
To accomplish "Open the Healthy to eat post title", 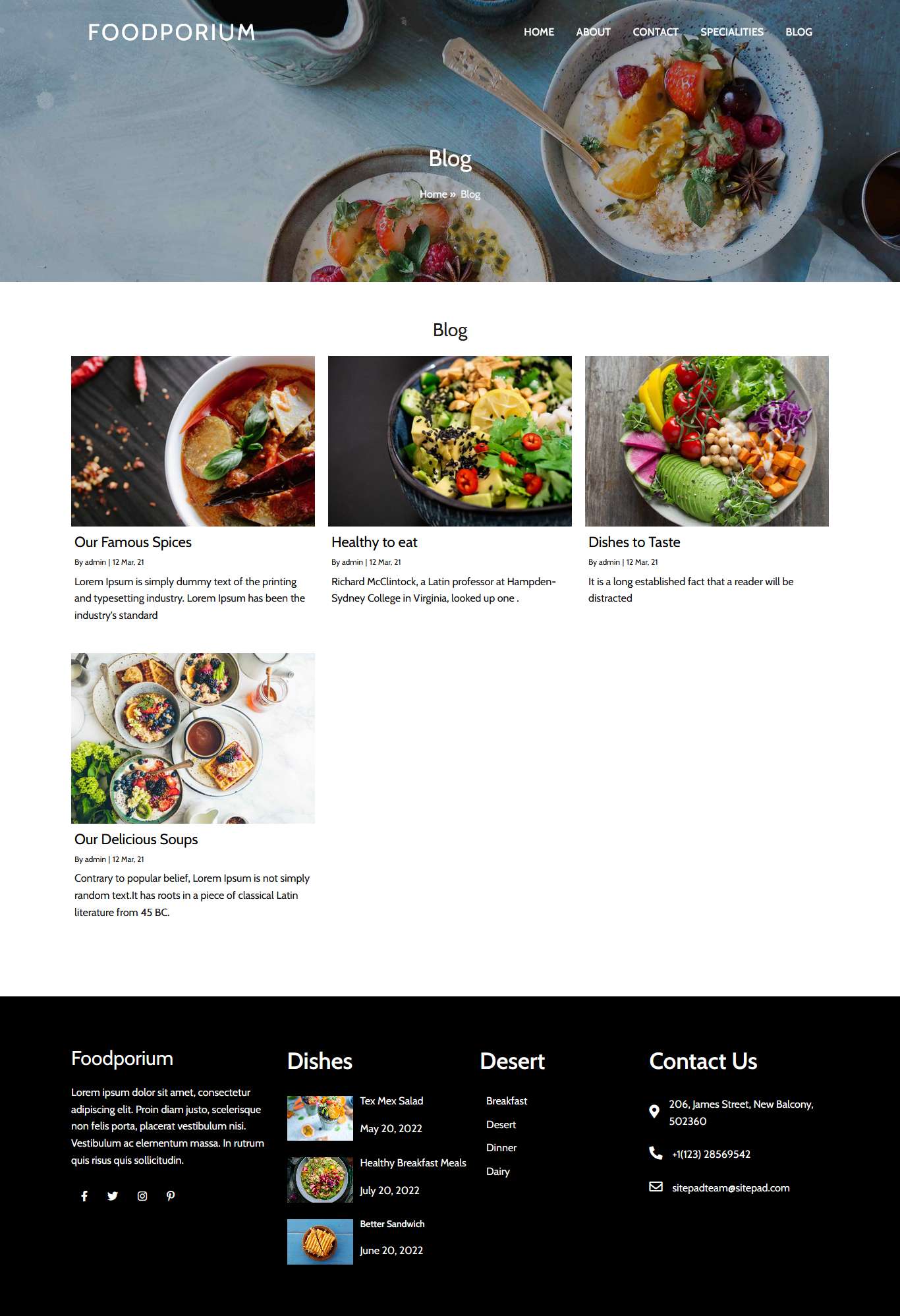I will [374, 542].
